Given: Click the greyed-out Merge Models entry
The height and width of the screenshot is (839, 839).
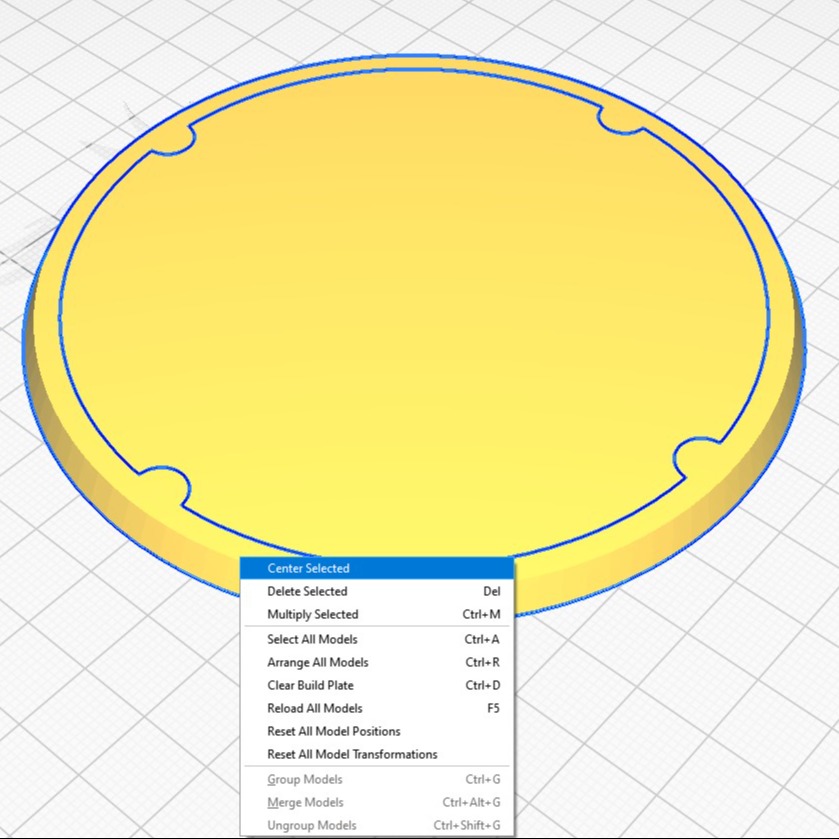Looking at the screenshot, I should (305, 802).
